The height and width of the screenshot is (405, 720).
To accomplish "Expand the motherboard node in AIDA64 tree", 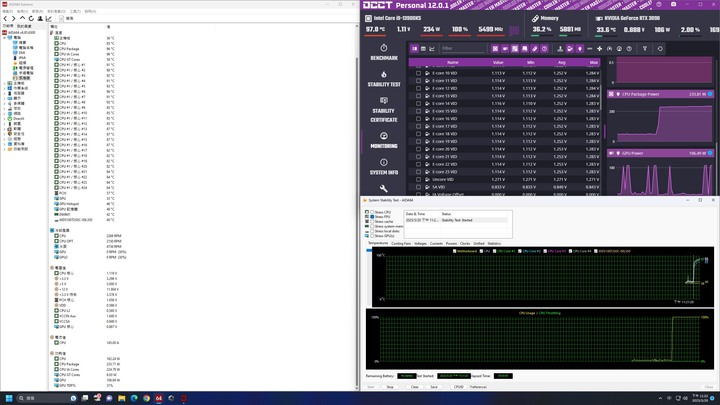I will click(5, 83).
